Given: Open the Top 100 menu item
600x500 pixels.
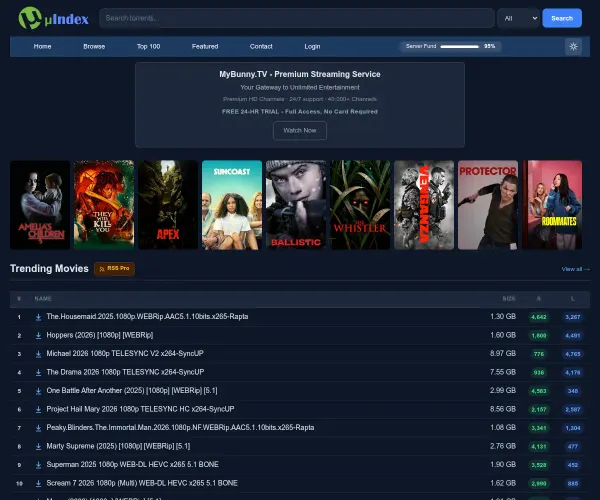Looking at the screenshot, I should (x=148, y=46).
